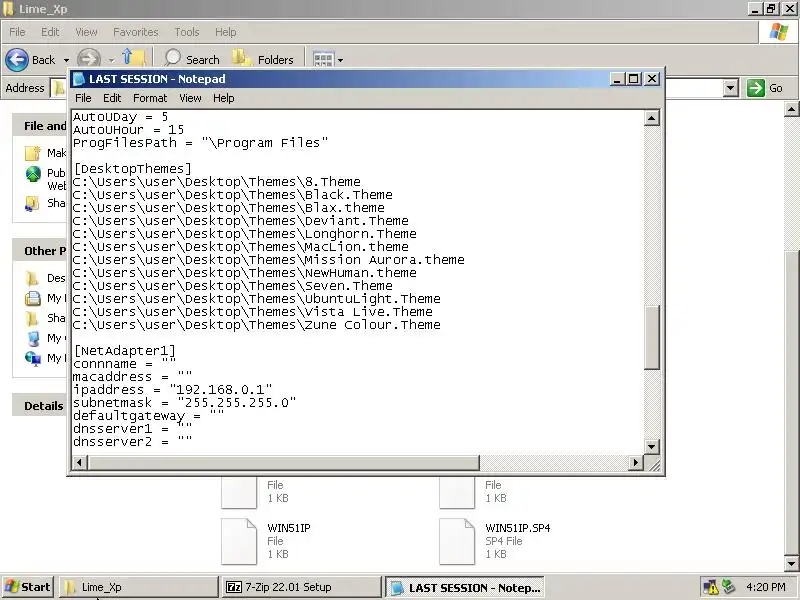800x600 pixels.
Task: Click My Computer icon in Other Places
Action: tap(33, 338)
